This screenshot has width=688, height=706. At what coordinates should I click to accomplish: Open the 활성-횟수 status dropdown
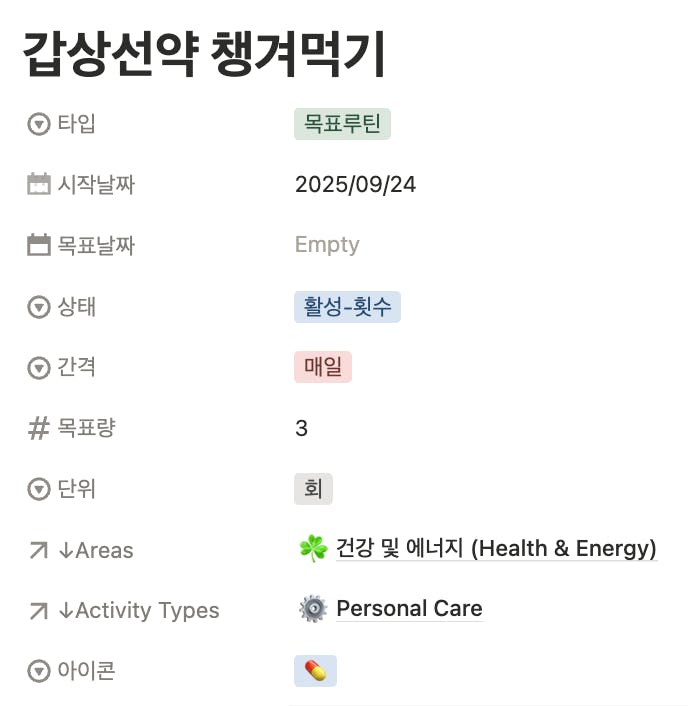pos(347,307)
